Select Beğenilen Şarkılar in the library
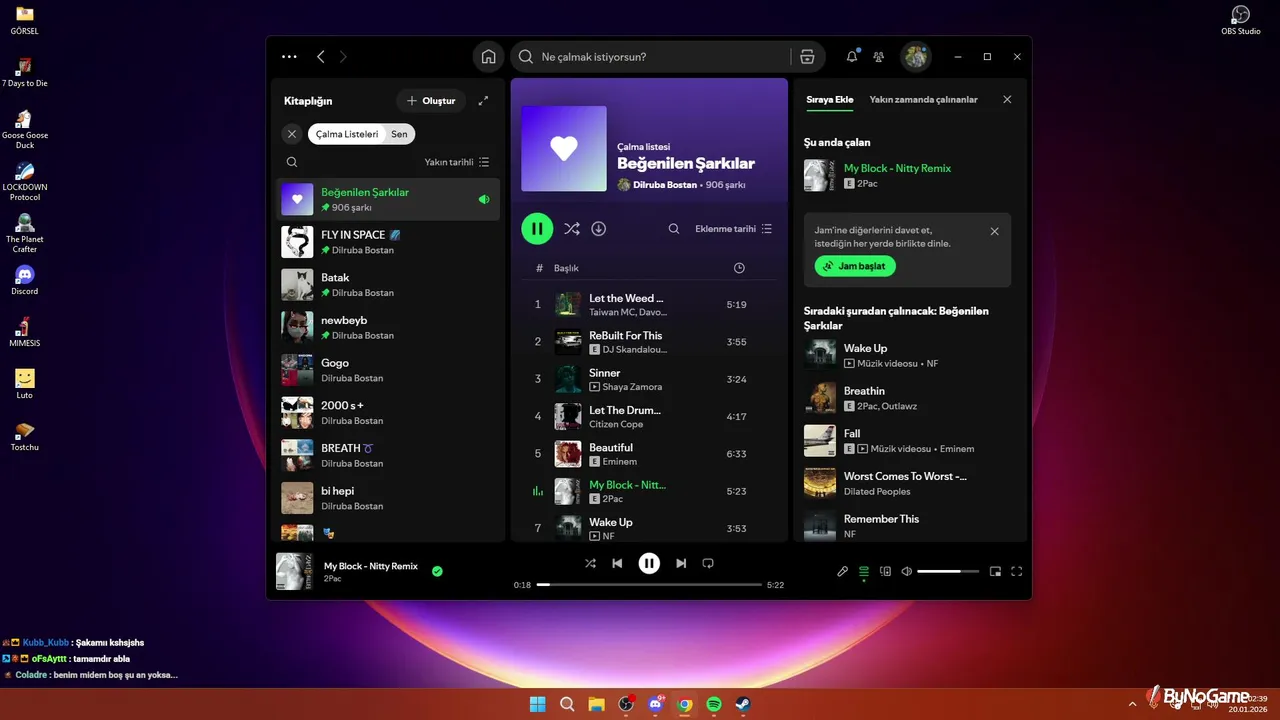The width and height of the screenshot is (1280, 720). pos(388,199)
